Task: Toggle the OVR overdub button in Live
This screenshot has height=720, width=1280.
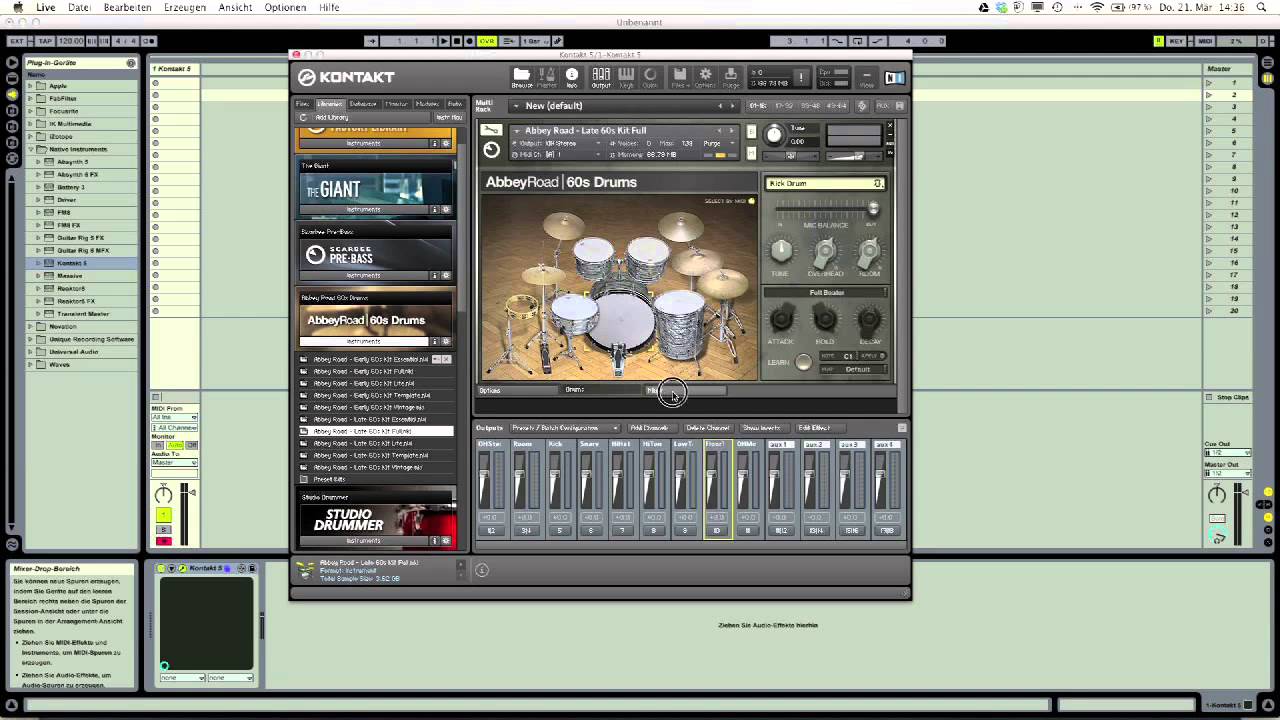Action: click(x=487, y=41)
